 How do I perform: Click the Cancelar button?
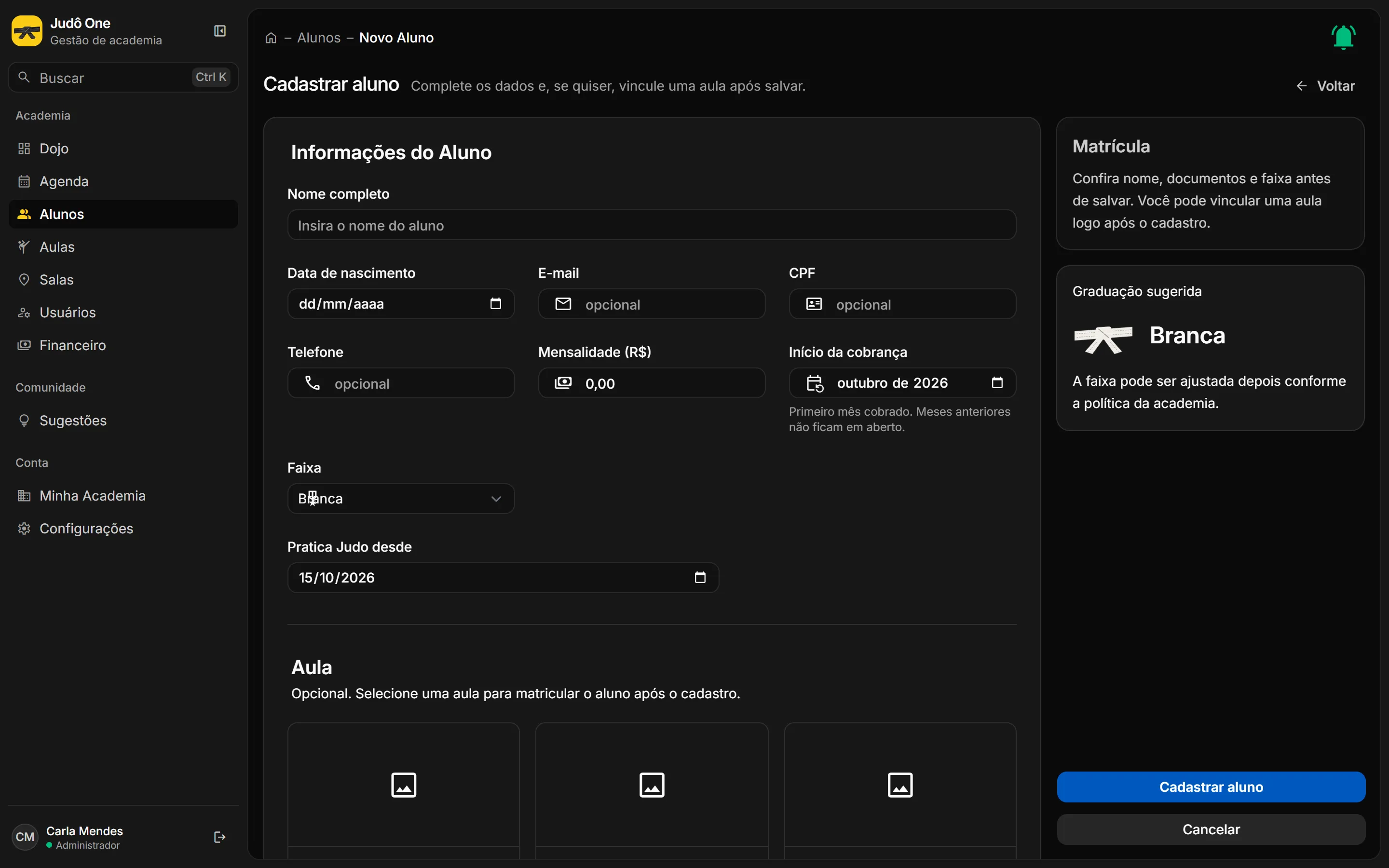point(1211,829)
